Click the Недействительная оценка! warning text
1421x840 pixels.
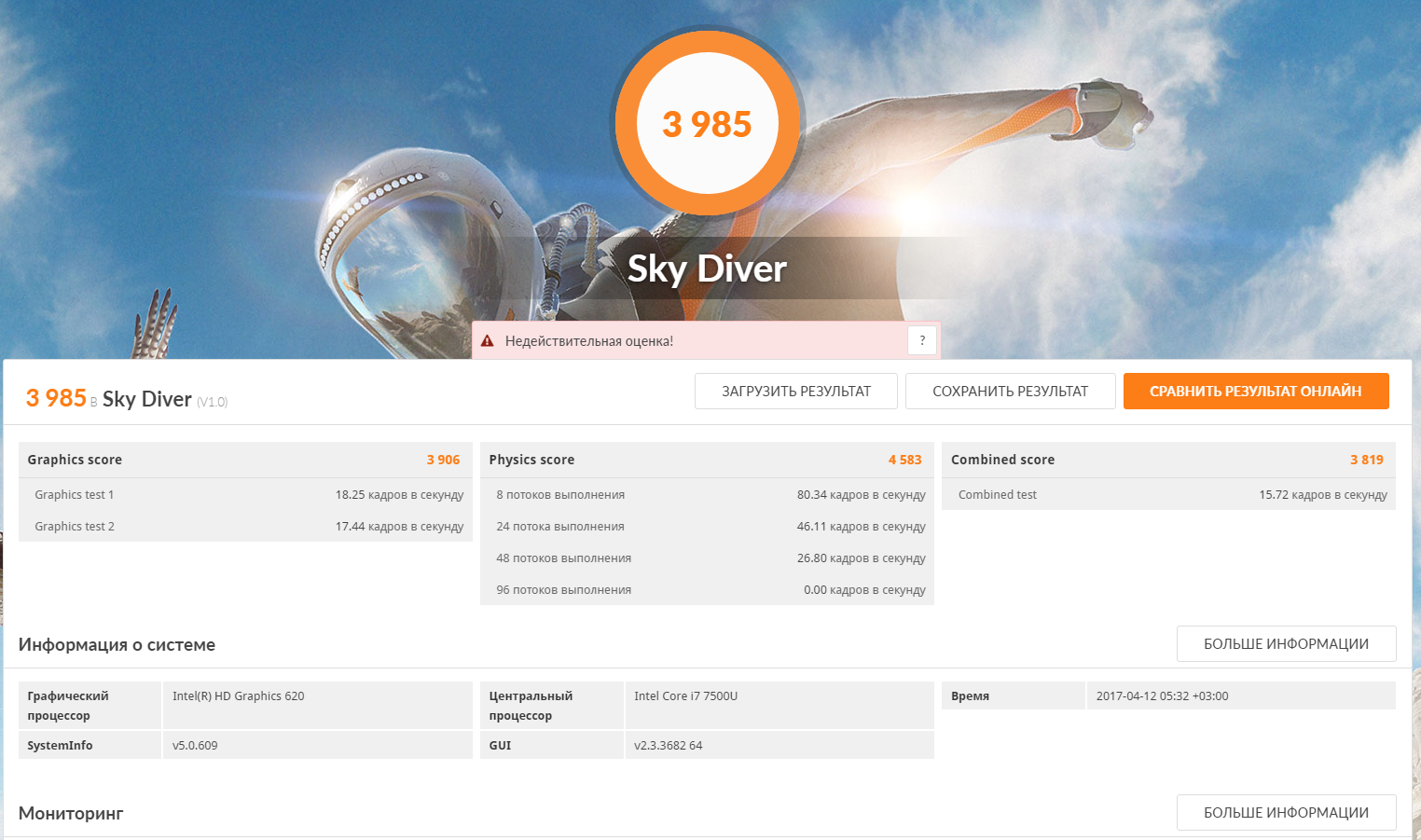(x=589, y=341)
